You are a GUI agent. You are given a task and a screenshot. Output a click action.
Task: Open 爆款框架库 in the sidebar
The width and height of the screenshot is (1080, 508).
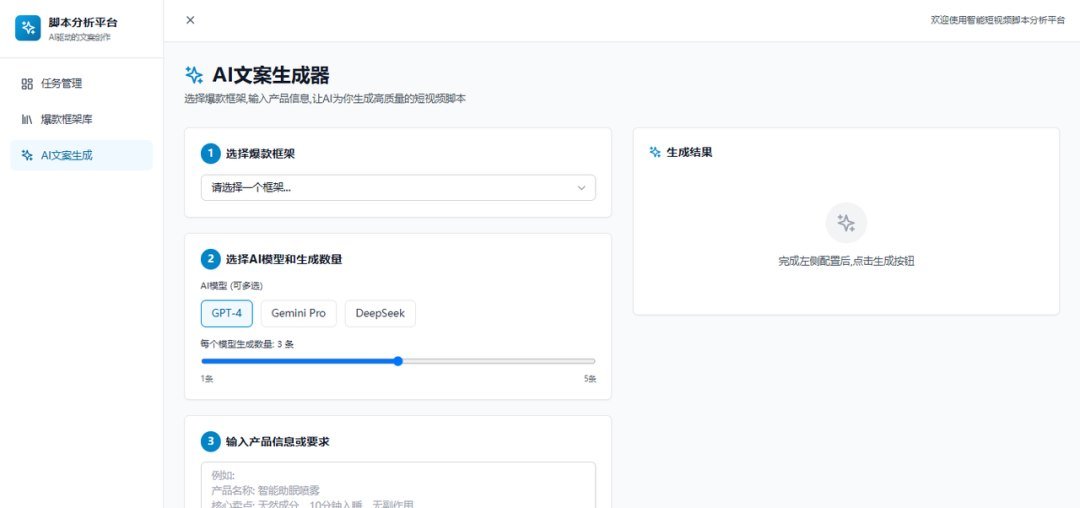point(81,120)
